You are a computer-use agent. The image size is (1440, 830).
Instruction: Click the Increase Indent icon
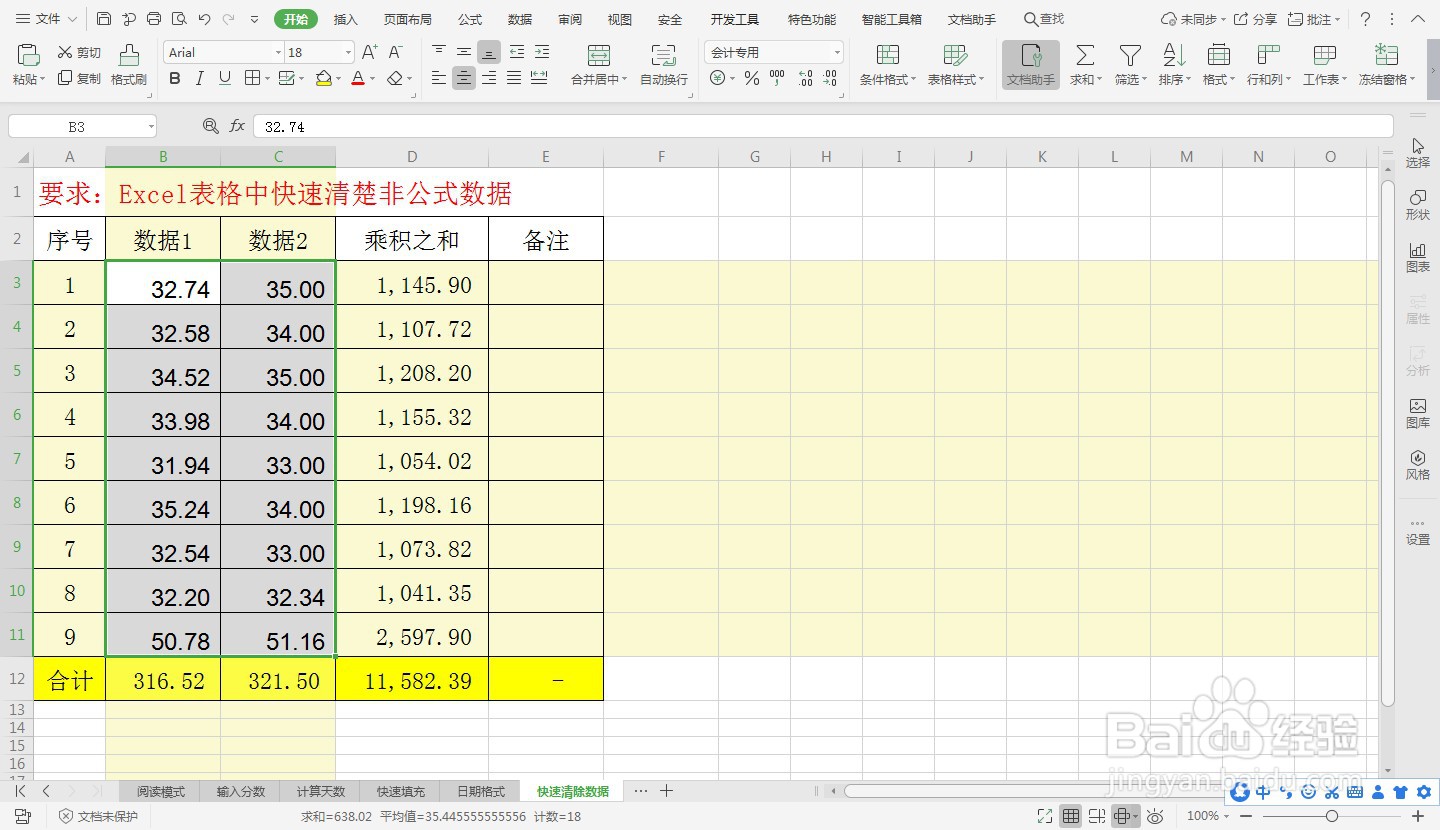coord(541,52)
